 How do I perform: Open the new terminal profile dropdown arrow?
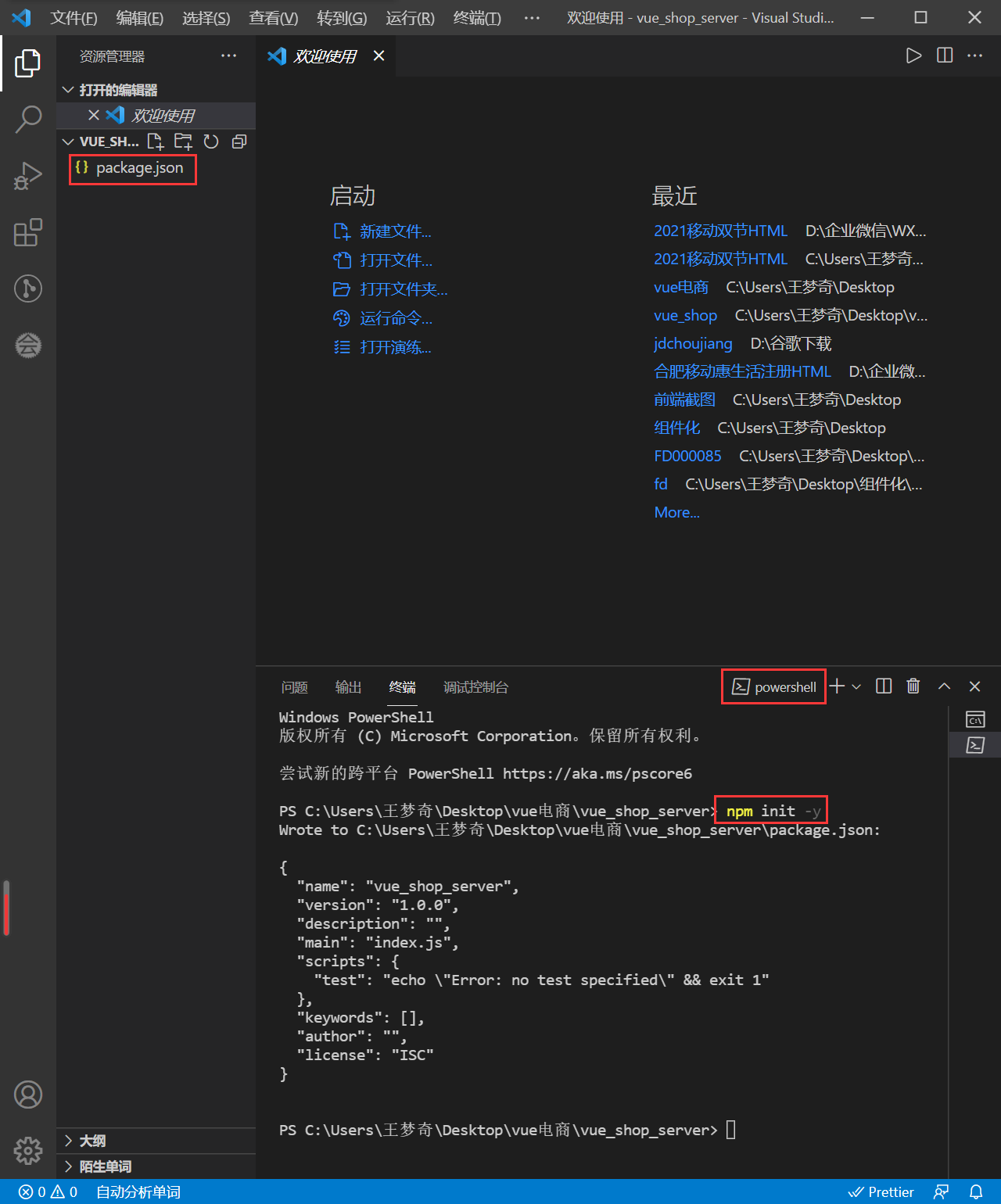[x=856, y=686]
